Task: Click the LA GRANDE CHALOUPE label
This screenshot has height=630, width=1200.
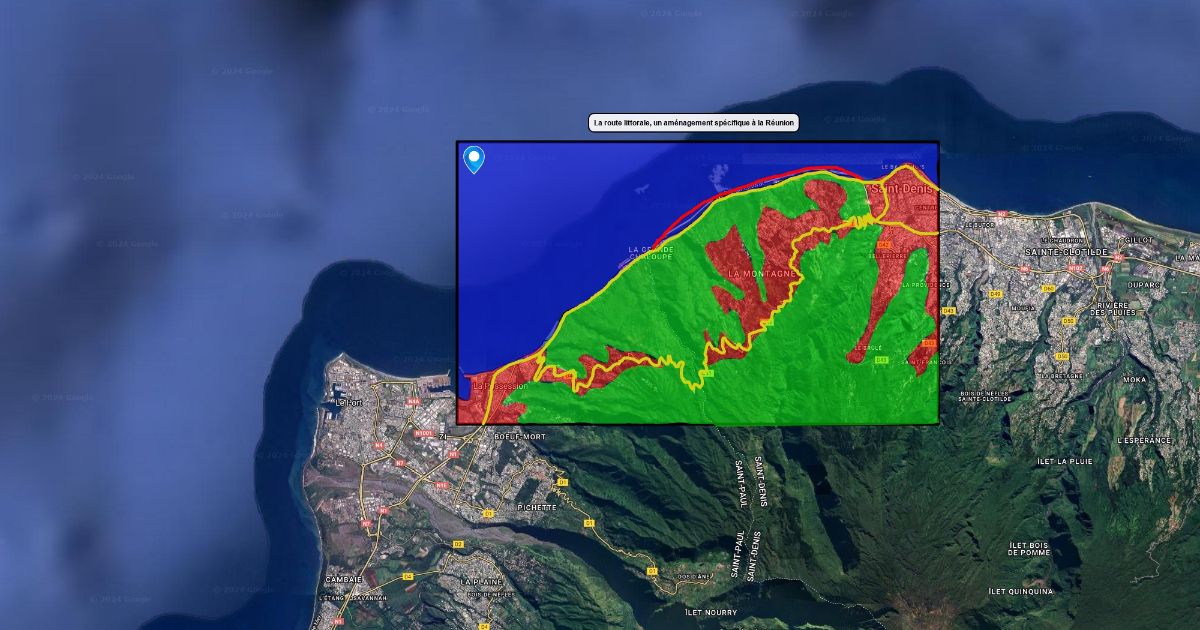Action: (x=651, y=253)
